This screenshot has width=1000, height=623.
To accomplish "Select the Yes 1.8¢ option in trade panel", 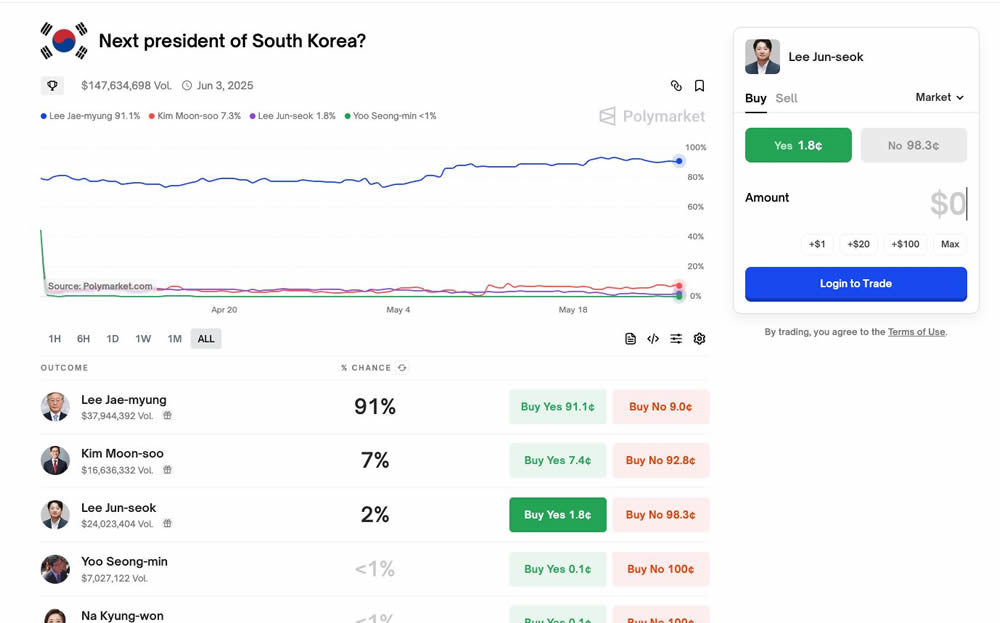I will [x=798, y=145].
